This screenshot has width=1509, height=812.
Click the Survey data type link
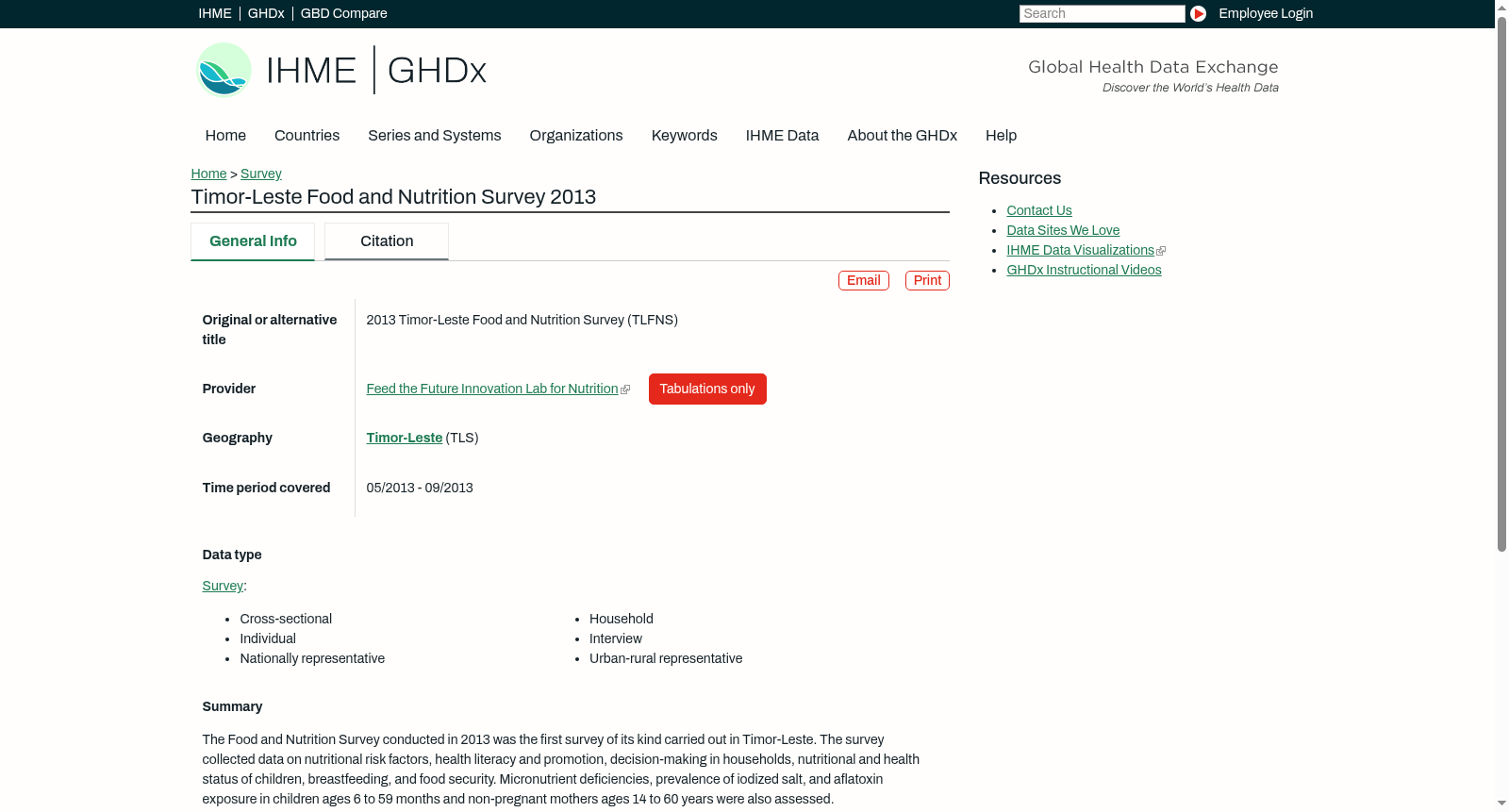pyautogui.click(x=223, y=587)
